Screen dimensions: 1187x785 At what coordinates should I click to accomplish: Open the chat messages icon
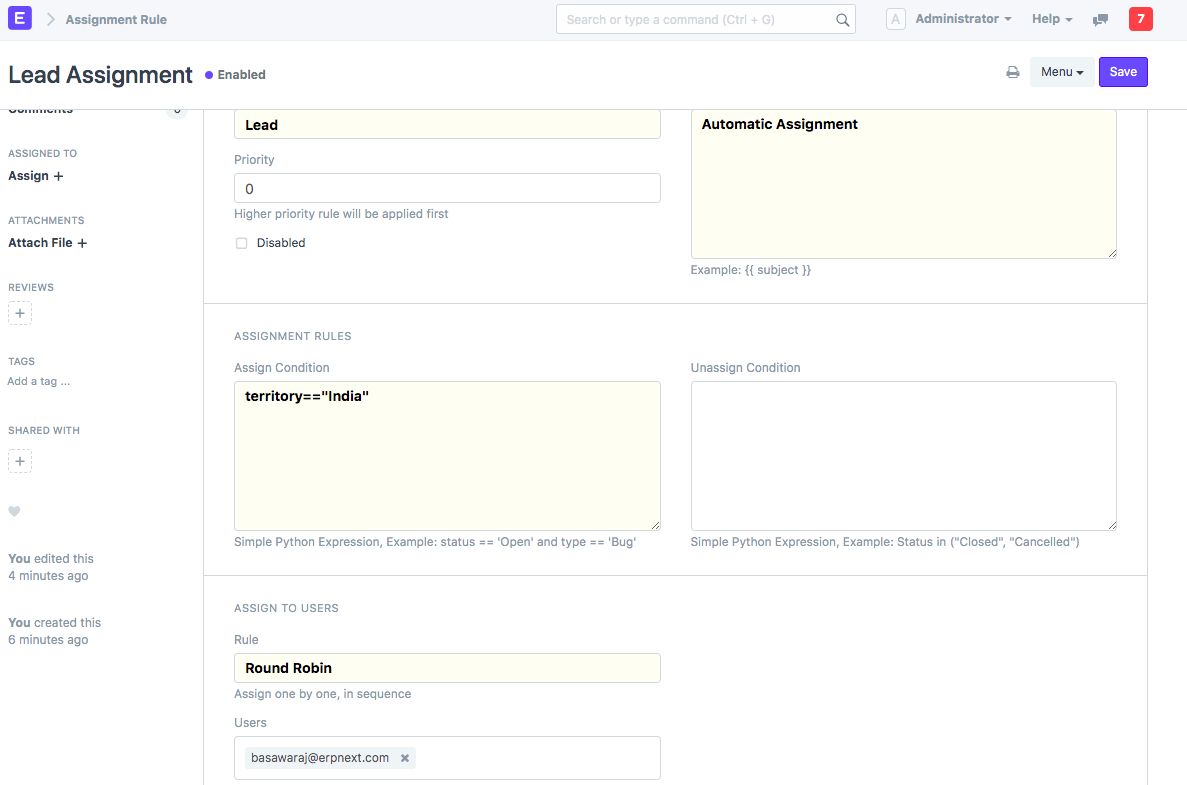(x=1101, y=20)
